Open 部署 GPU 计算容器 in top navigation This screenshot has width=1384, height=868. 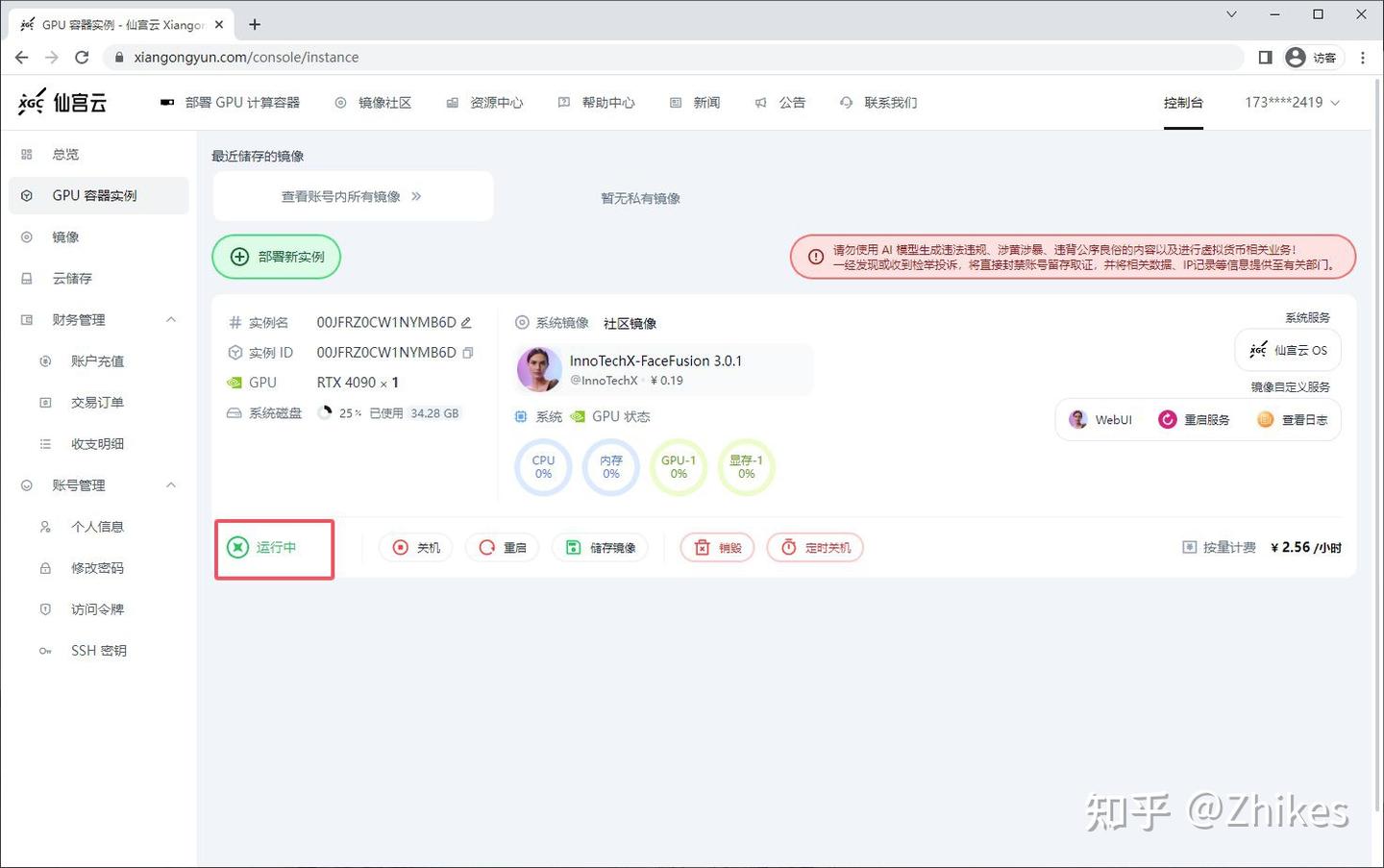(x=231, y=103)
